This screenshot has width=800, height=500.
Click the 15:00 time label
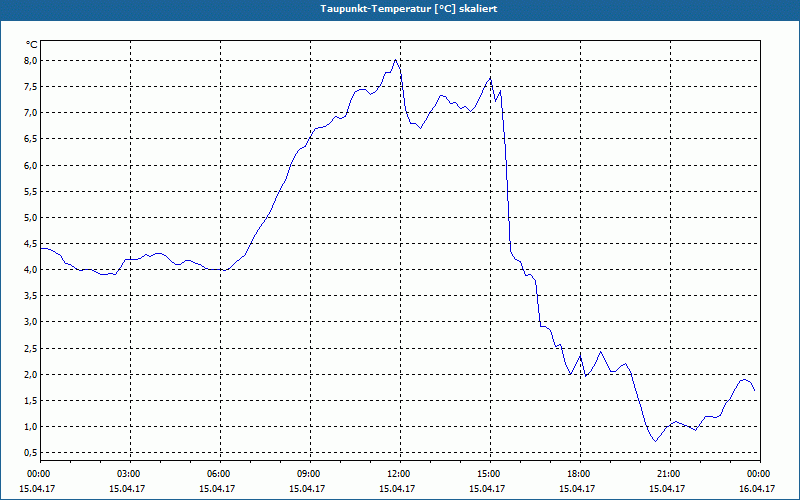tap(490, 474)
